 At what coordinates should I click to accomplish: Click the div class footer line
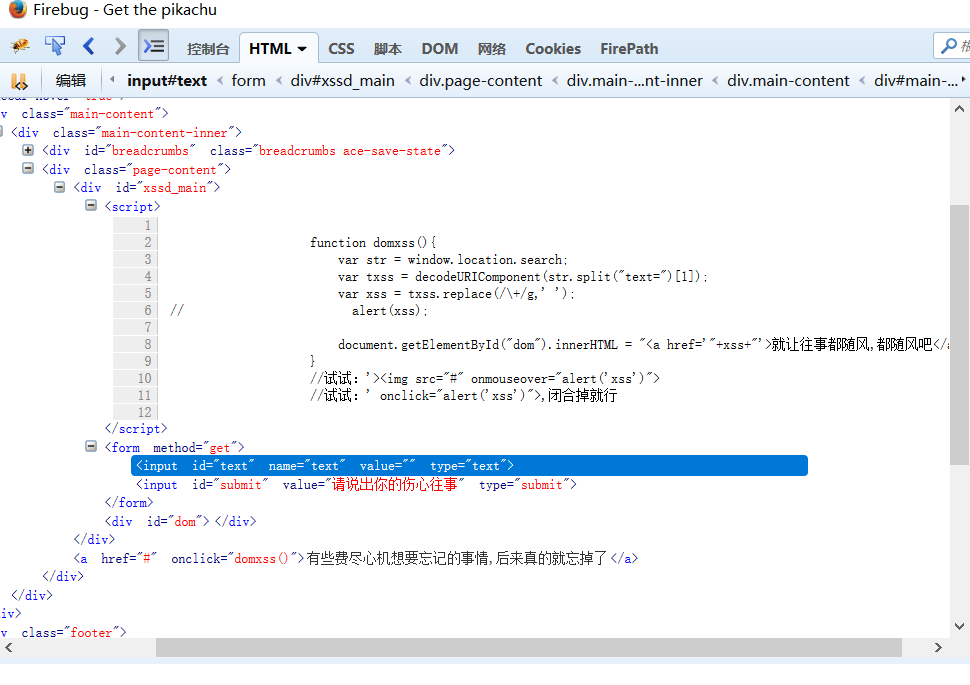pos(64,632)
